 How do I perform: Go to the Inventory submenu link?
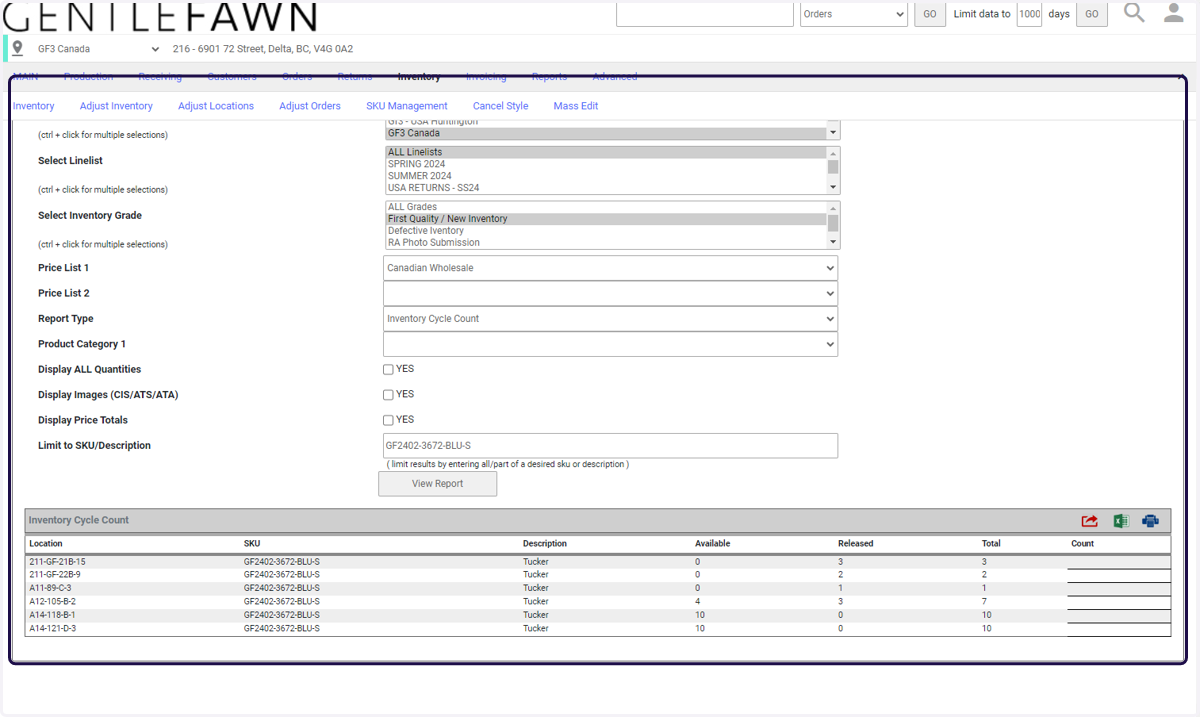[x=34, y=106]
